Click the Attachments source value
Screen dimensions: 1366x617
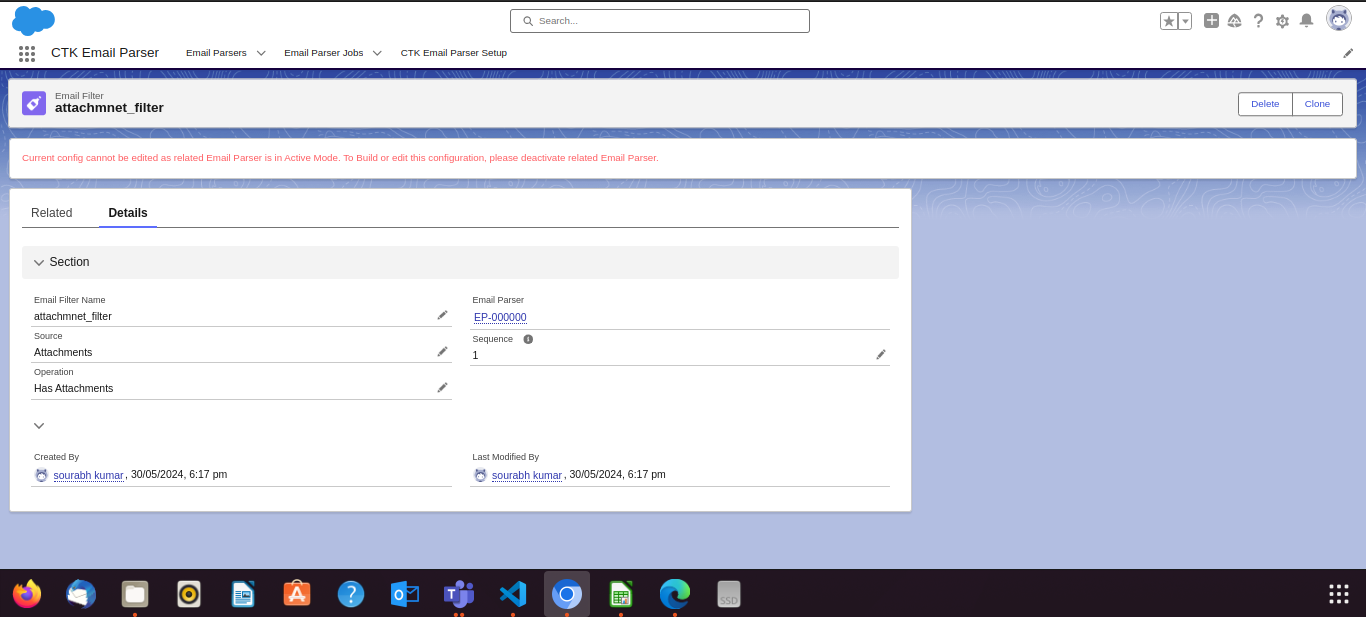[63, 352]
